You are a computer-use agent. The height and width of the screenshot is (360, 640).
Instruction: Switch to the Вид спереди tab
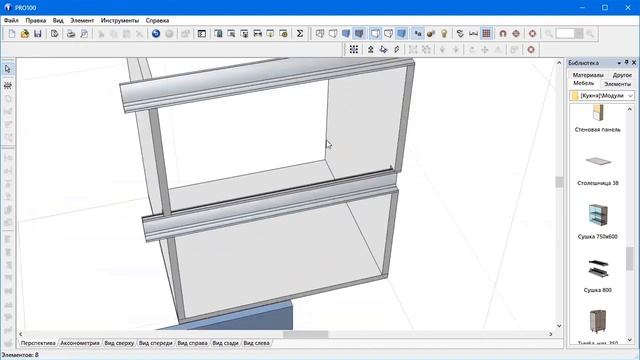156,343
